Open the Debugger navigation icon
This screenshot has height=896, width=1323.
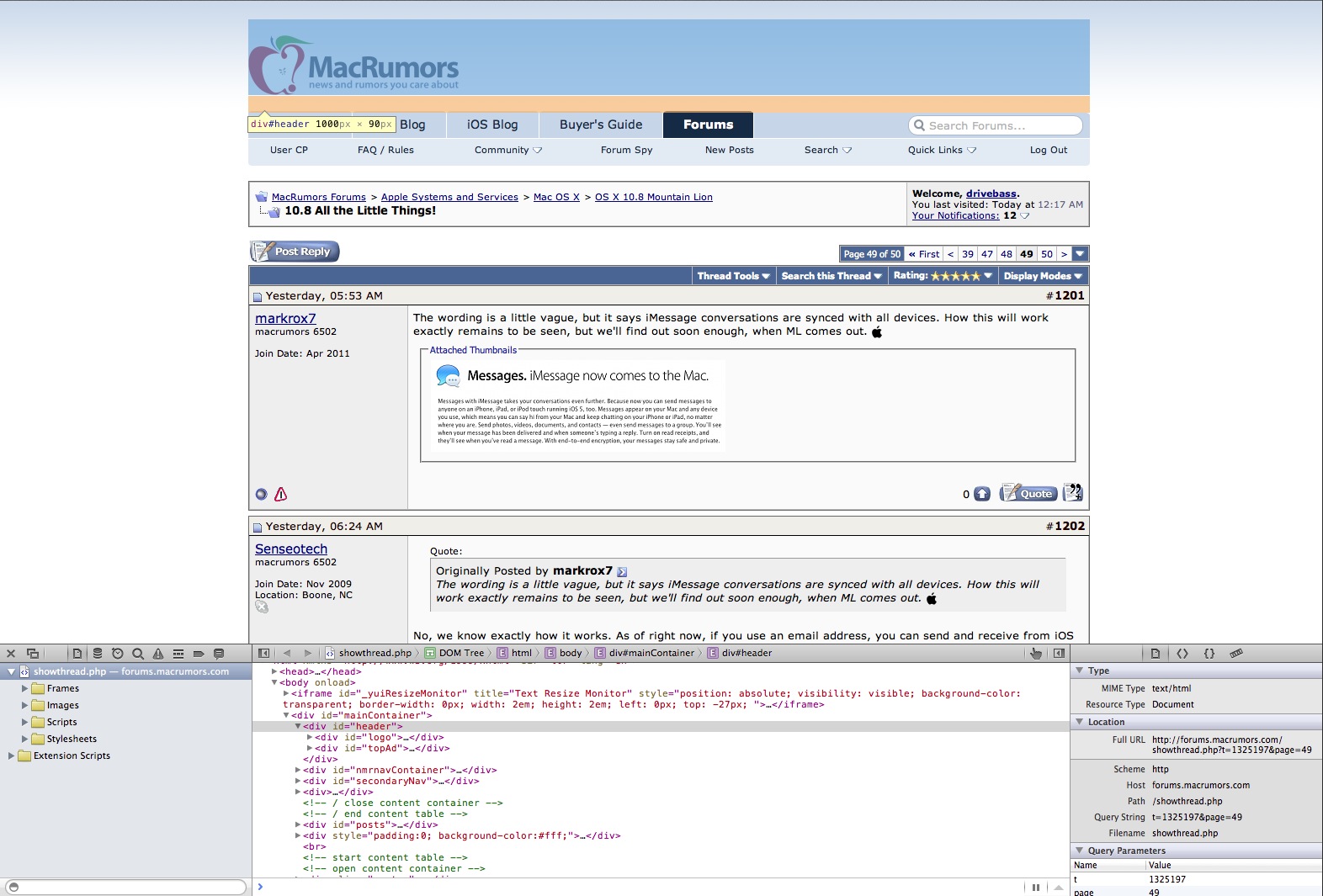[x=178, y=654]
